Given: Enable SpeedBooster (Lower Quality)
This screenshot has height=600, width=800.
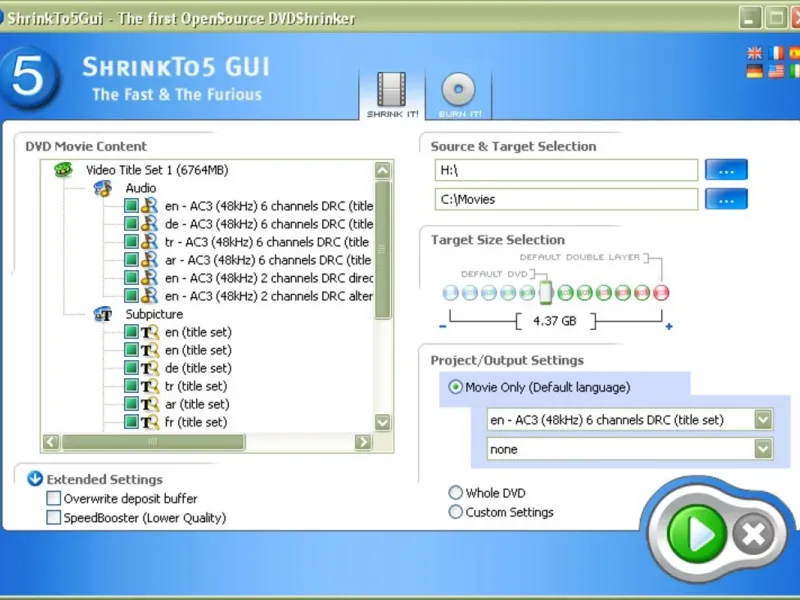Looking at the screenshot, I should [54, 517].
